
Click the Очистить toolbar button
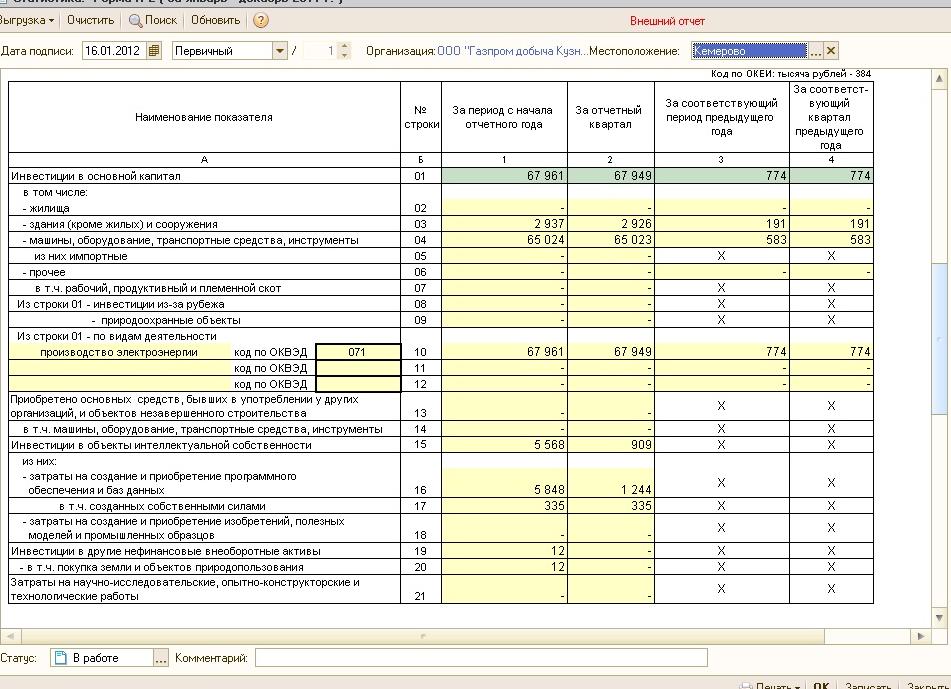pyautogui.click(x=90, y=20)
